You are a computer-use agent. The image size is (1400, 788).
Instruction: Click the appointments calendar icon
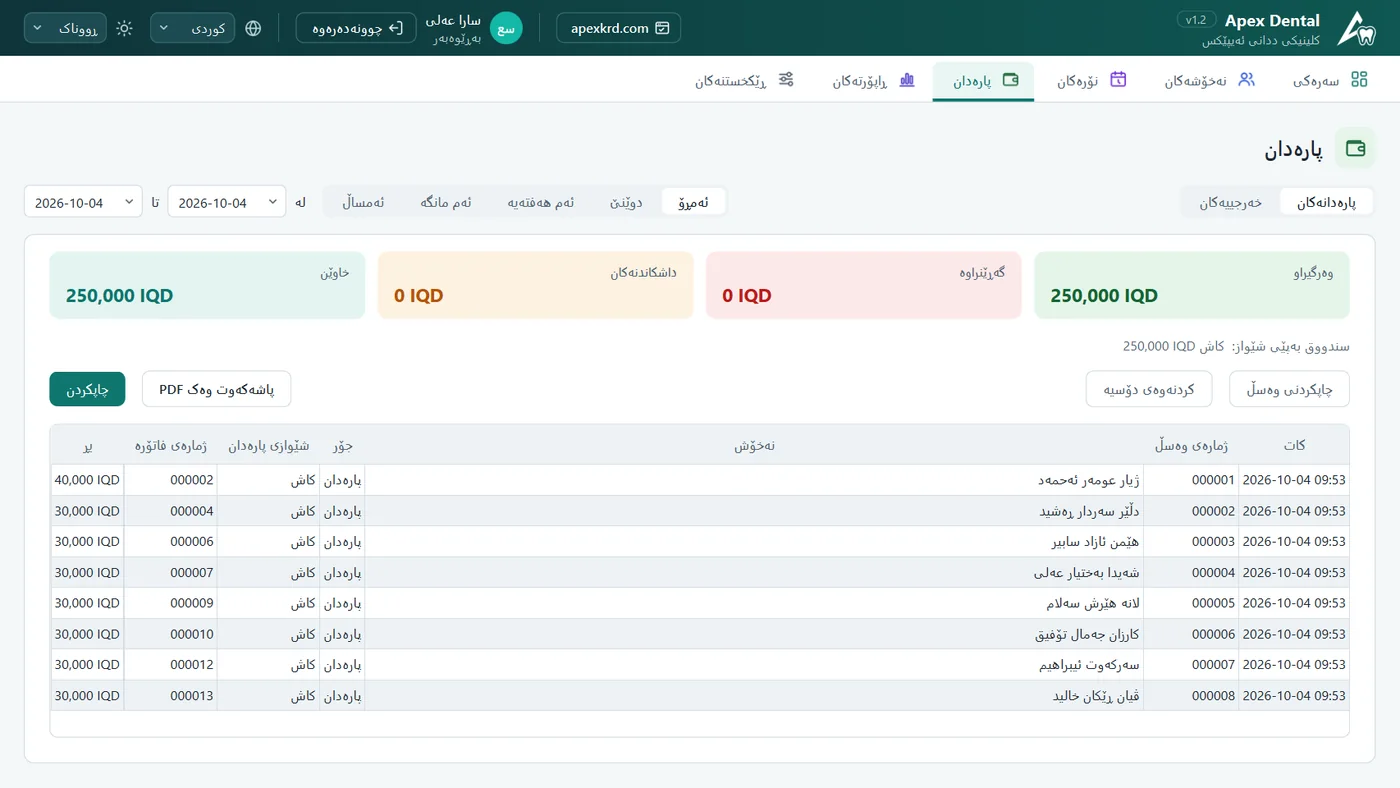[x=1118, y=80]
